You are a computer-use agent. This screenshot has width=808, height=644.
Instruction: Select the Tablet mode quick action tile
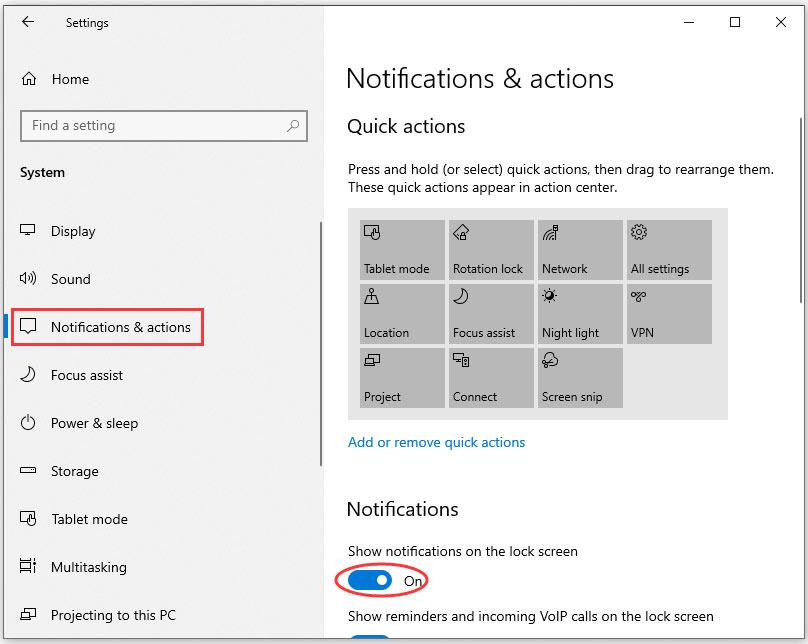[x=402, y=250]
